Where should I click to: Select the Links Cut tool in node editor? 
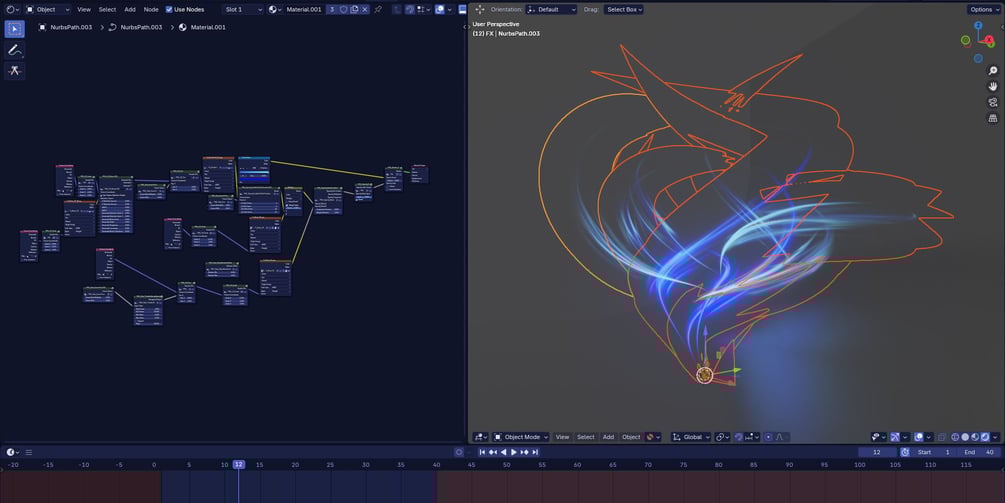click(14, 71)
